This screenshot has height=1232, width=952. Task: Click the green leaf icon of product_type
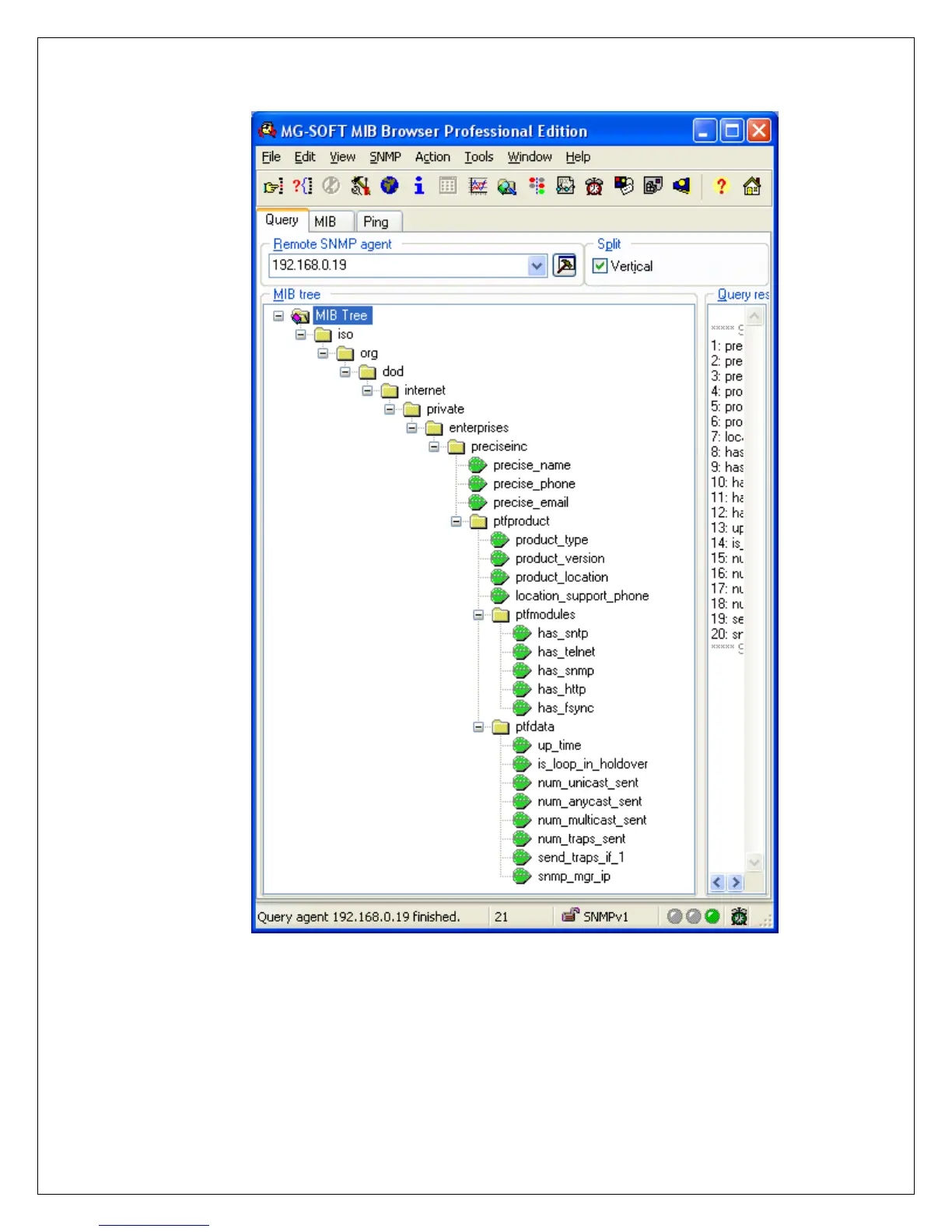(499, 540)
